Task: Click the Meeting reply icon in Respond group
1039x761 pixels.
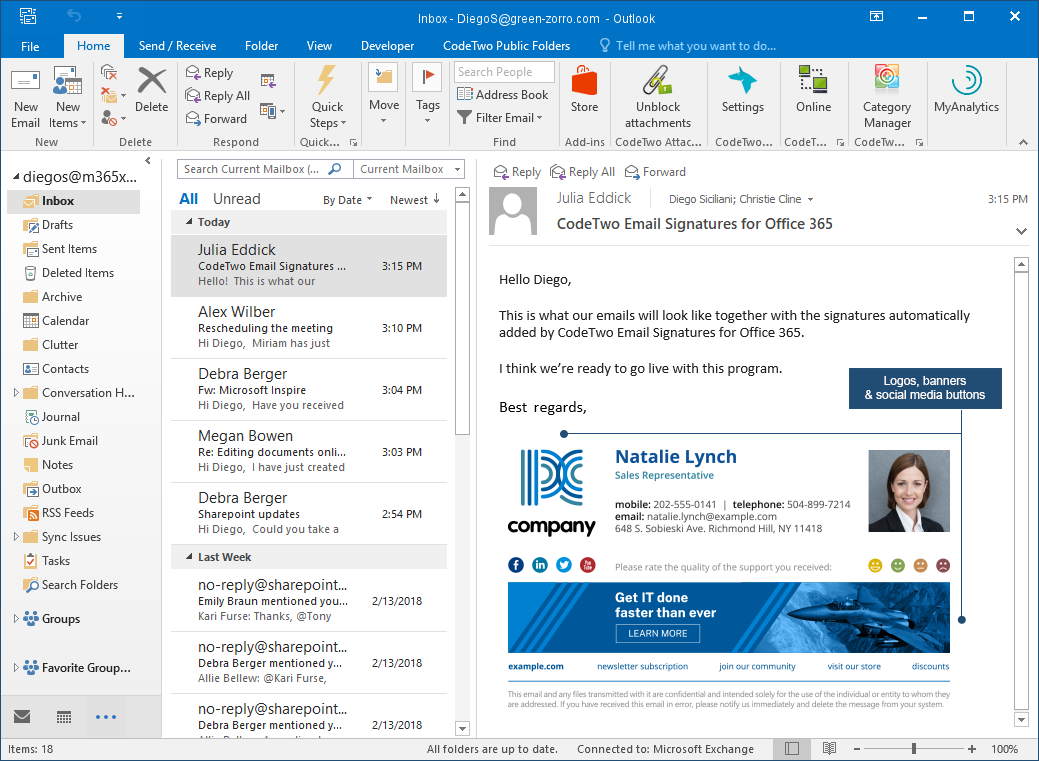Action: [x=268, y=81]
